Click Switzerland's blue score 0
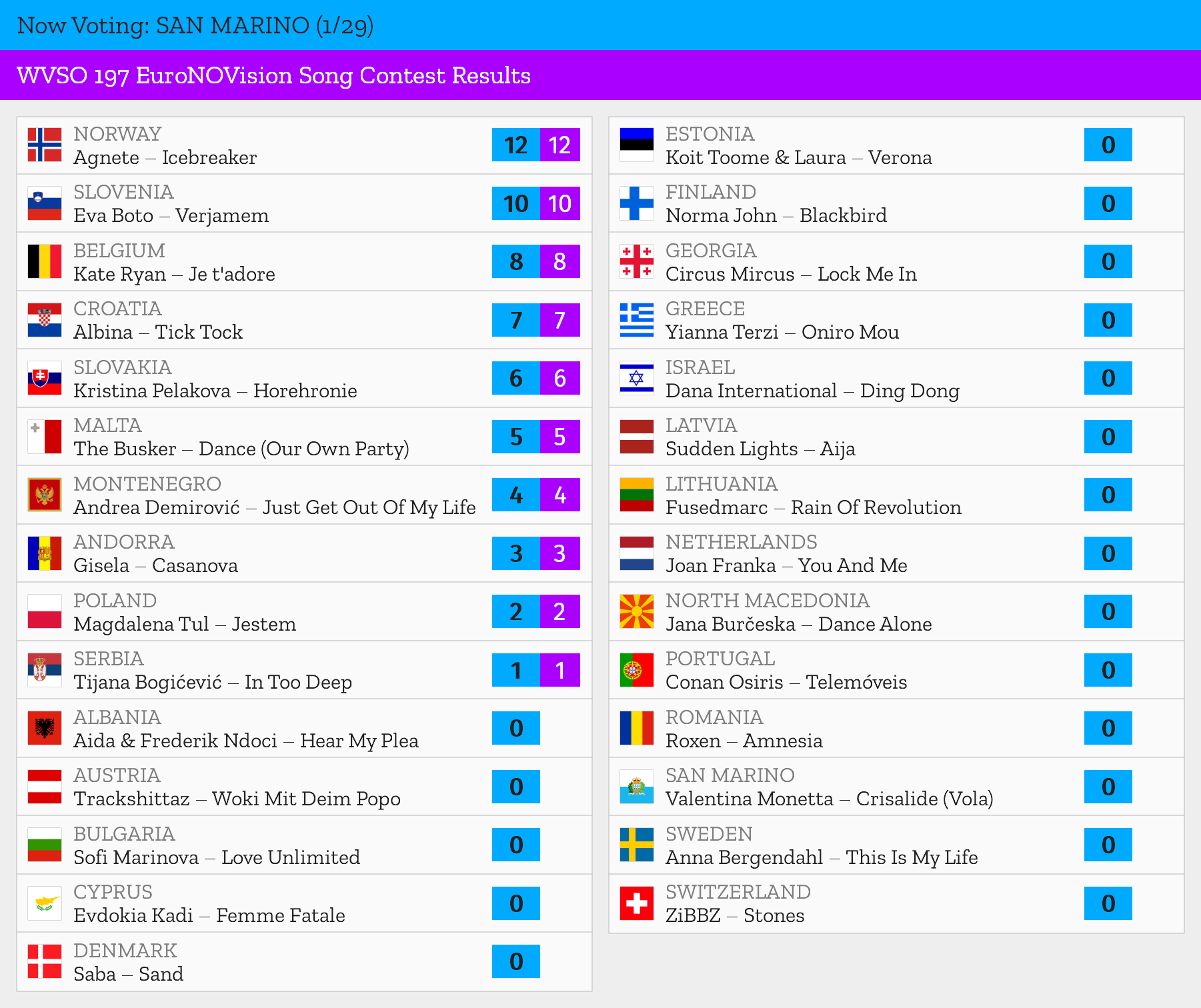This screenshot has height=1008, width=1201. 1108,903
